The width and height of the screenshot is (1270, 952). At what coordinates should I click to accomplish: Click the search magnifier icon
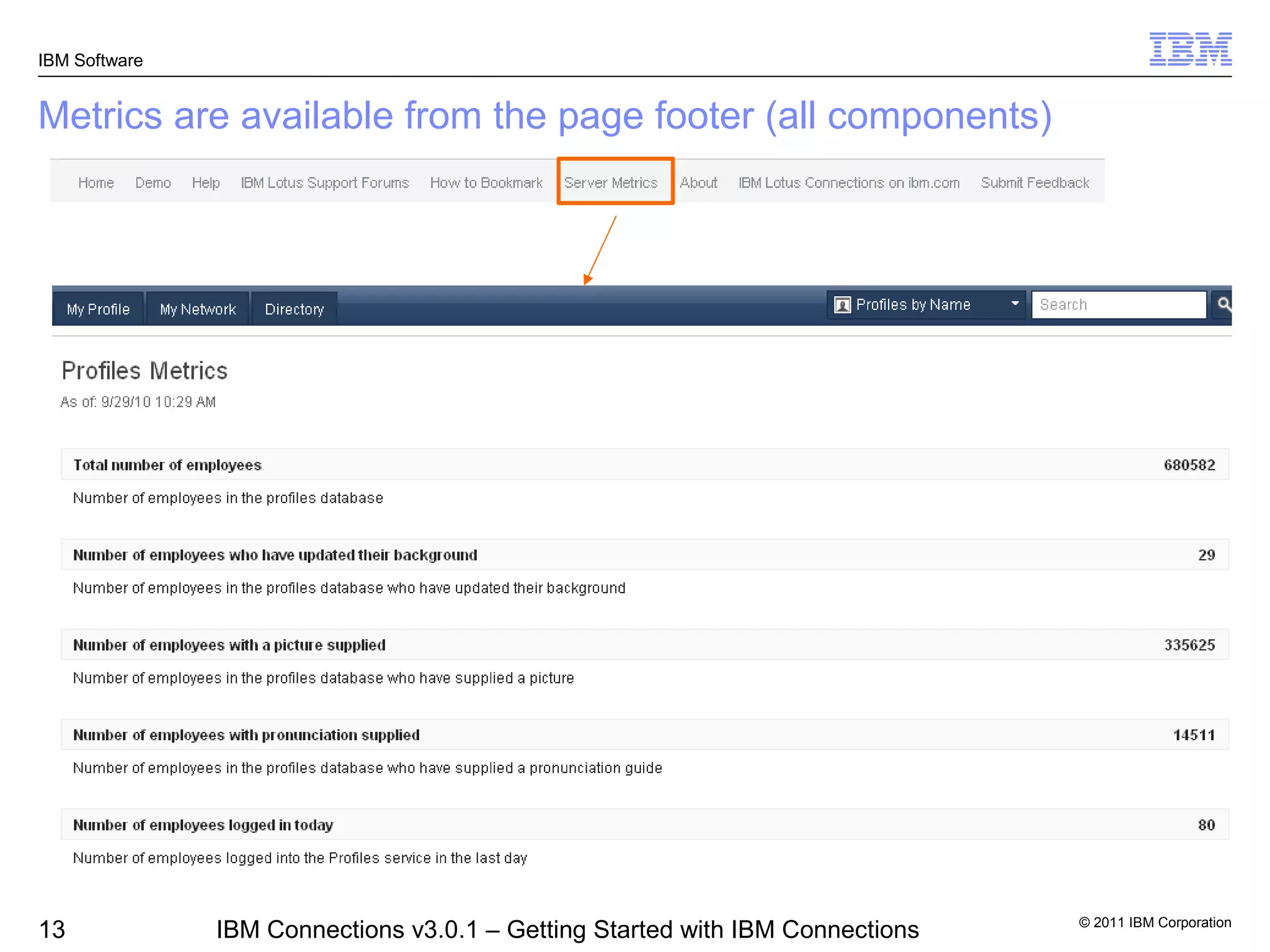click(x=1223, y=304)
